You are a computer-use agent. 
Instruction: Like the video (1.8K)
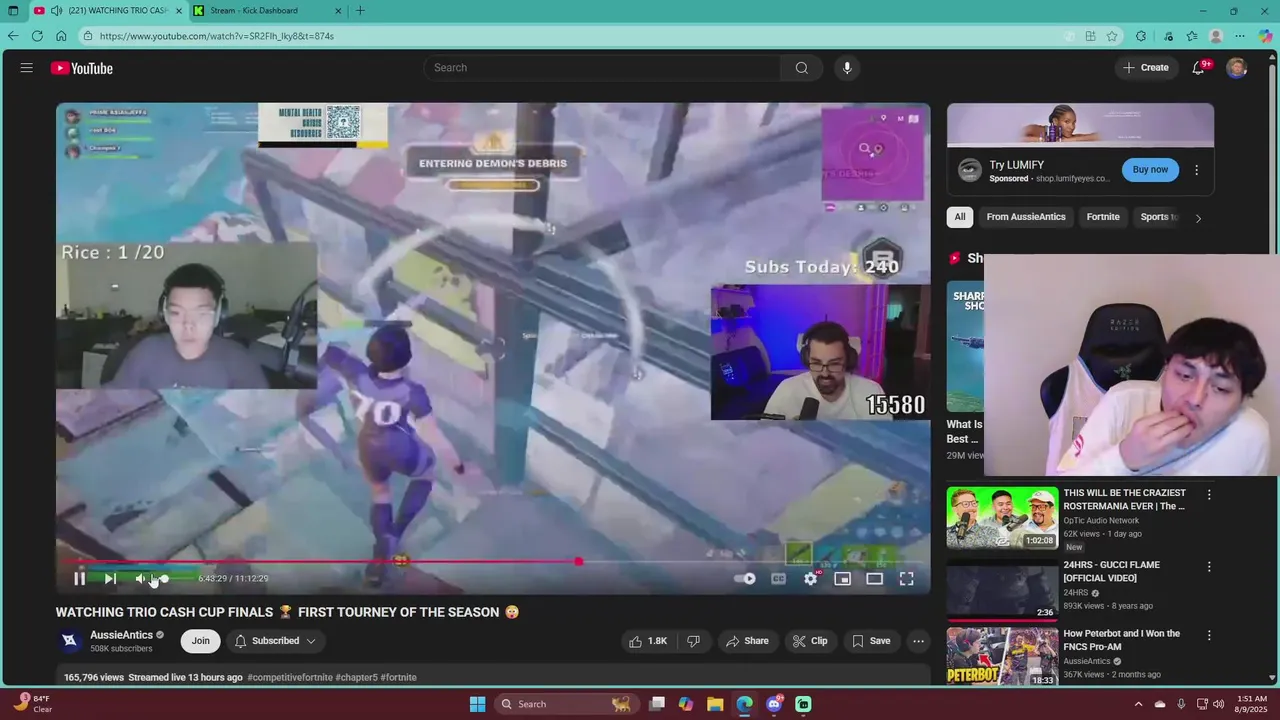point(647,641)
